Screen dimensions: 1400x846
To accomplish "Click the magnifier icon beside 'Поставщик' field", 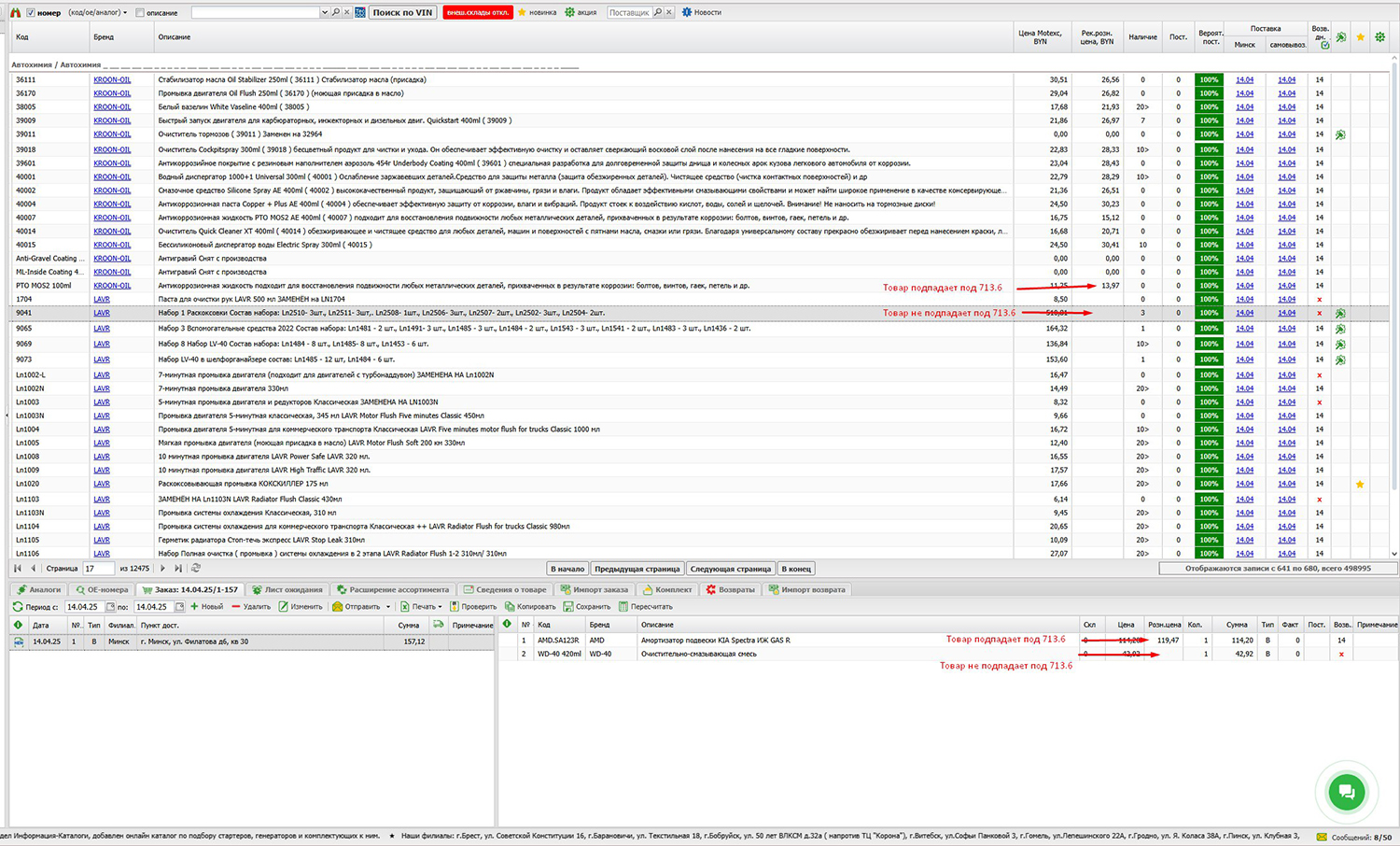I will tap(658, 12).
